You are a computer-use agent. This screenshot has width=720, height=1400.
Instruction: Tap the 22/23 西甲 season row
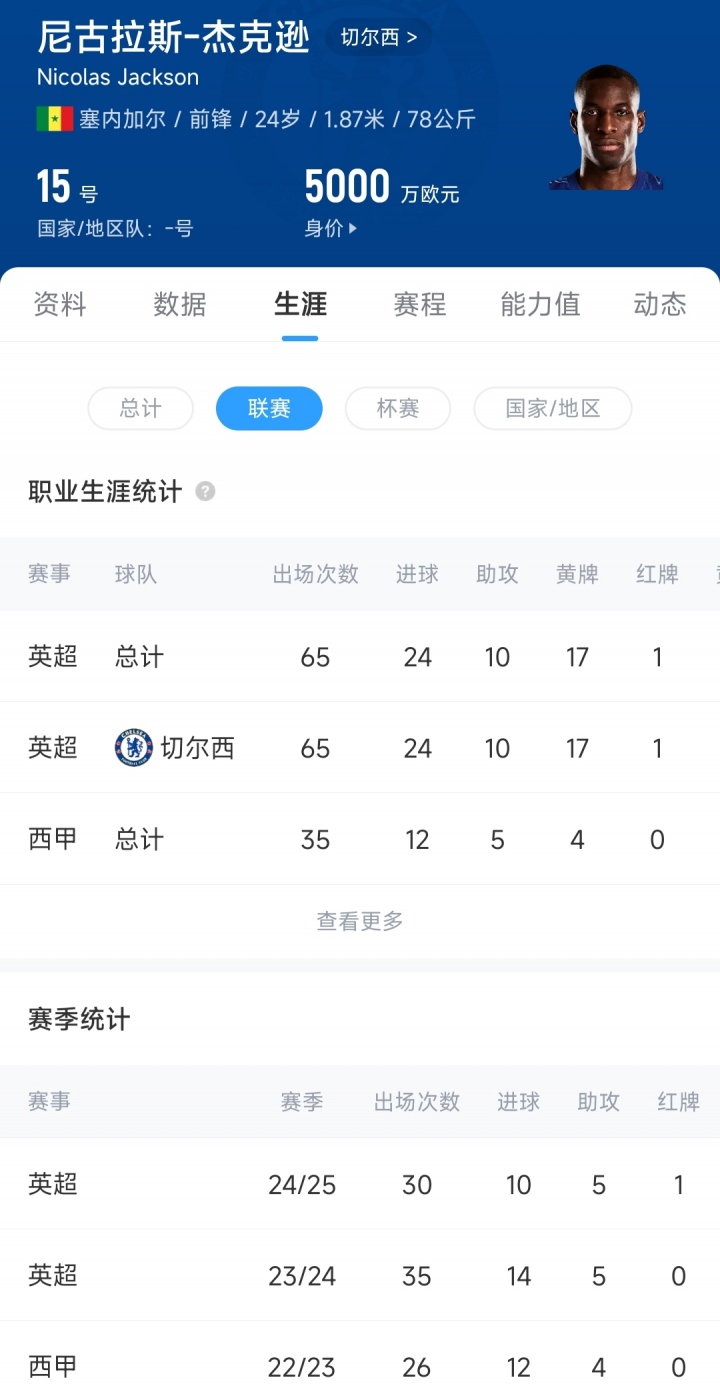pos(360,1367)
